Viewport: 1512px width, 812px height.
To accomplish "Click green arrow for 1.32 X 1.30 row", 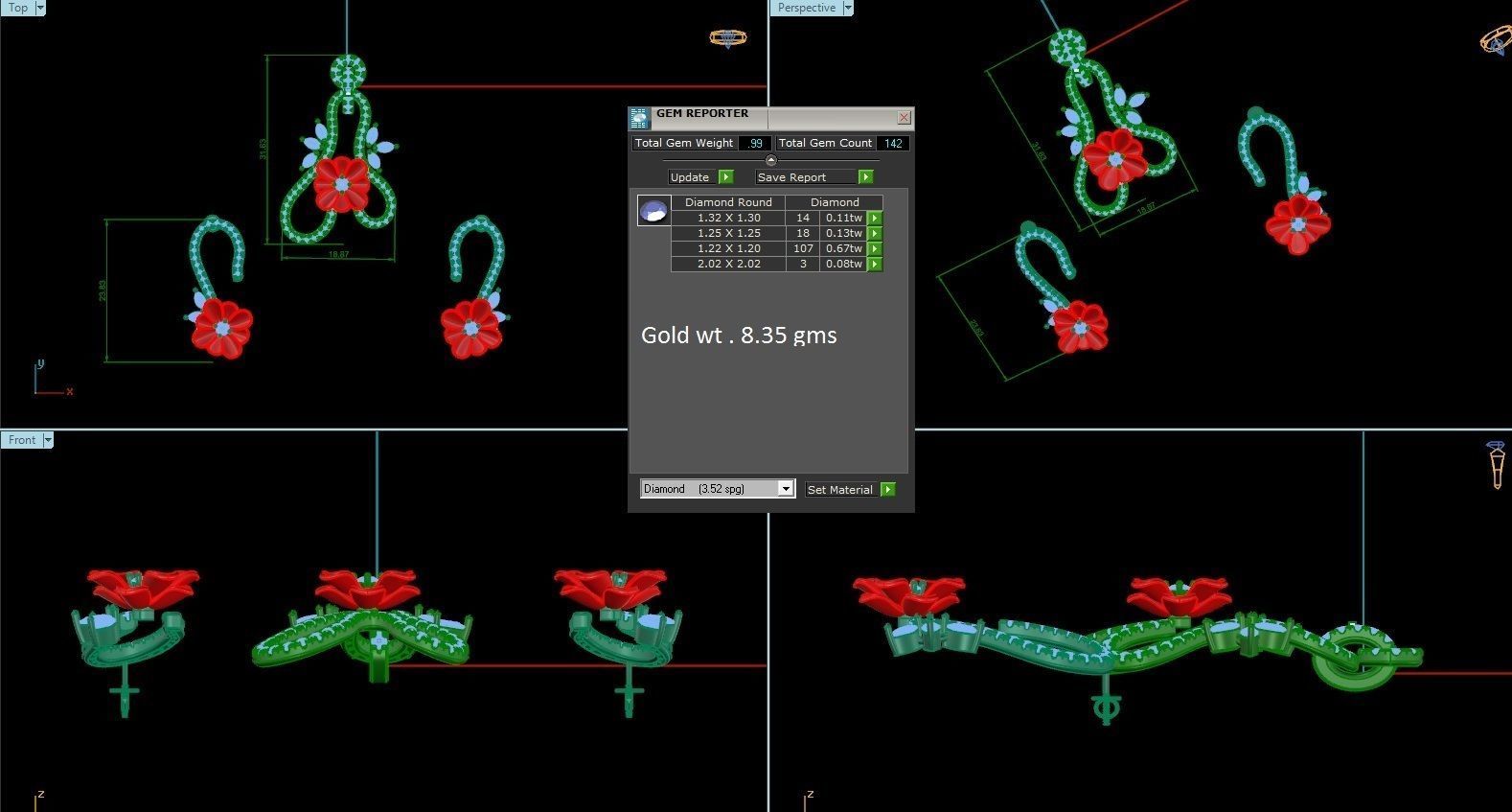I will pyautogui.click(x=875, y=219).
